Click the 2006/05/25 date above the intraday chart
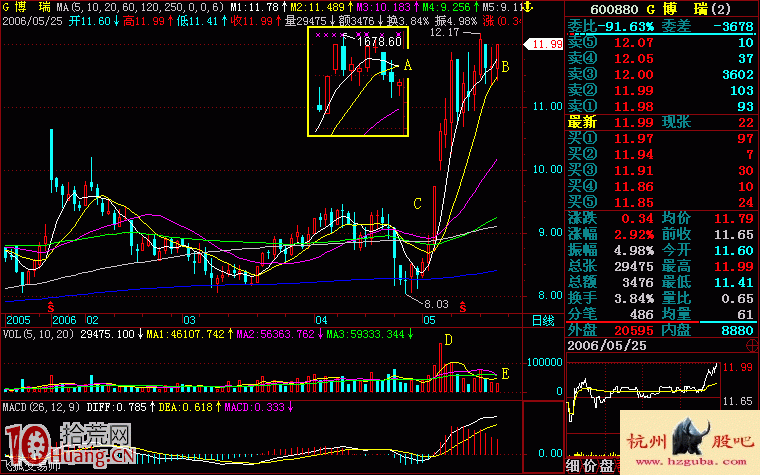The width and height of the screenshot is (760, 475). point(607,346)
